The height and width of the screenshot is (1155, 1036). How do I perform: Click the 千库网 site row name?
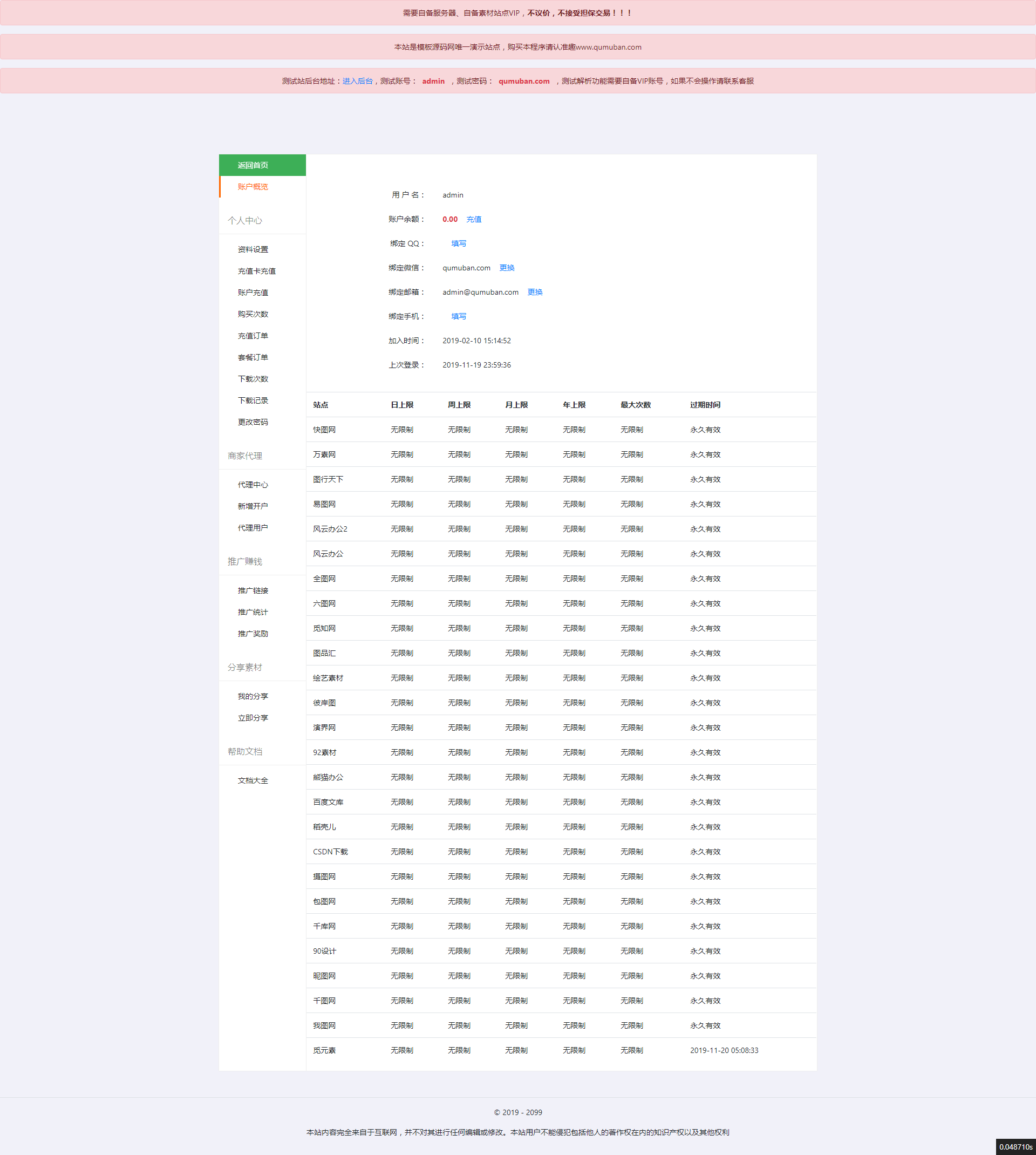(324, 926)
